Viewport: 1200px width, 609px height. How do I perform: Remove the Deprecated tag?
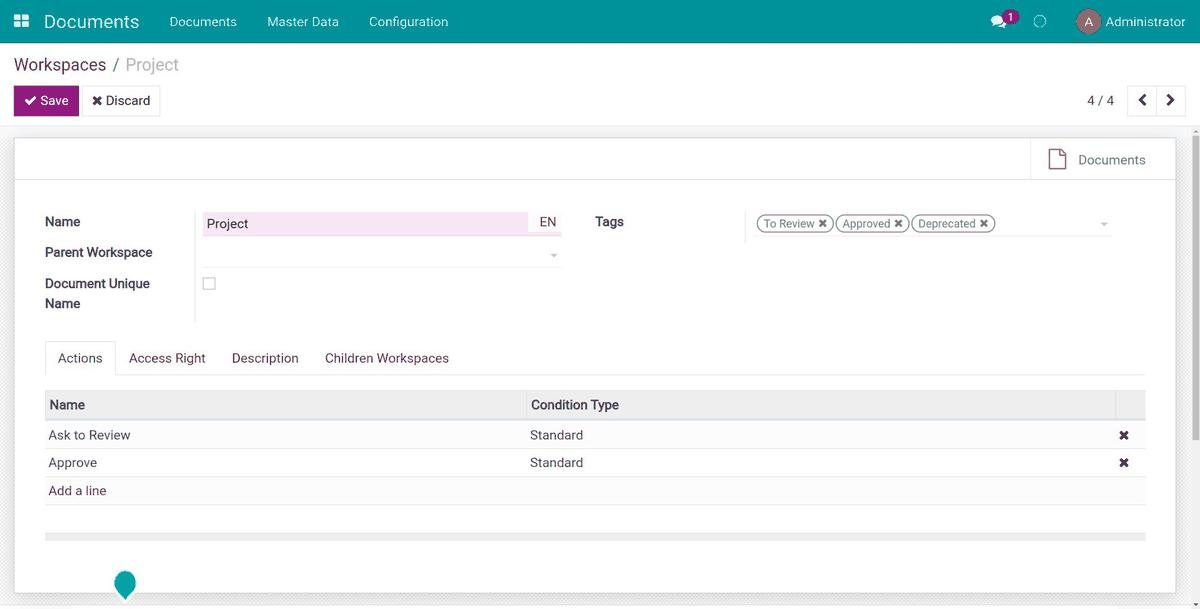[x=984, y=224]
